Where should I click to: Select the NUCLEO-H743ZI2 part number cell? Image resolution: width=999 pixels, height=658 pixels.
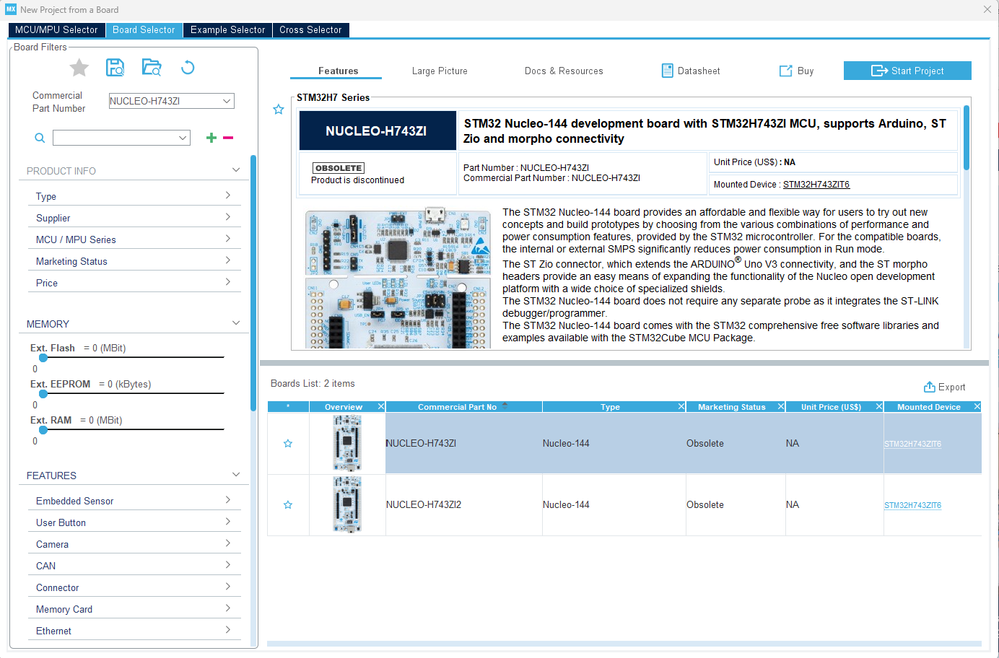464,504
